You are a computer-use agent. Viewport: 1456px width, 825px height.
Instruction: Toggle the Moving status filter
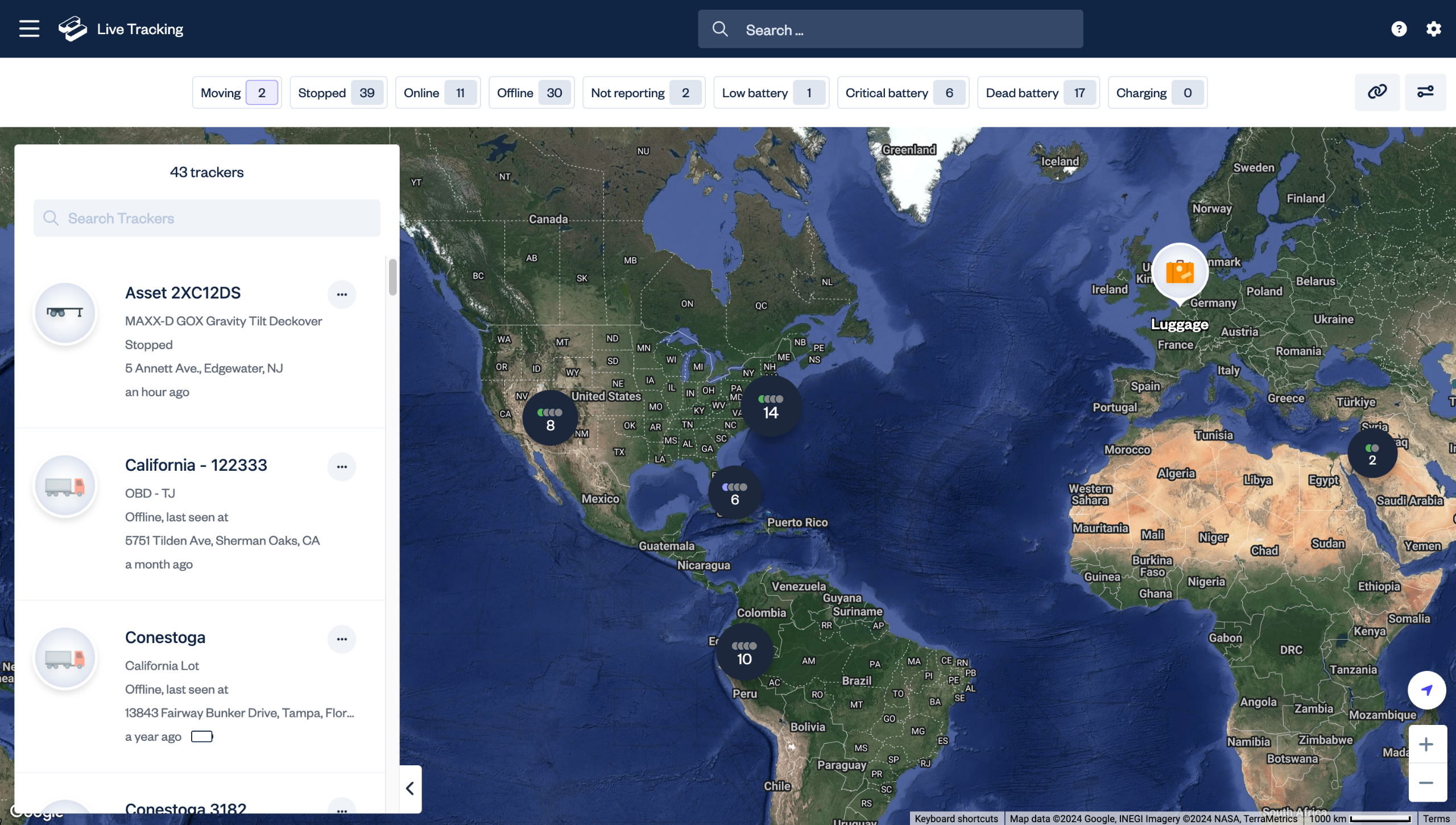click(237, 93)
